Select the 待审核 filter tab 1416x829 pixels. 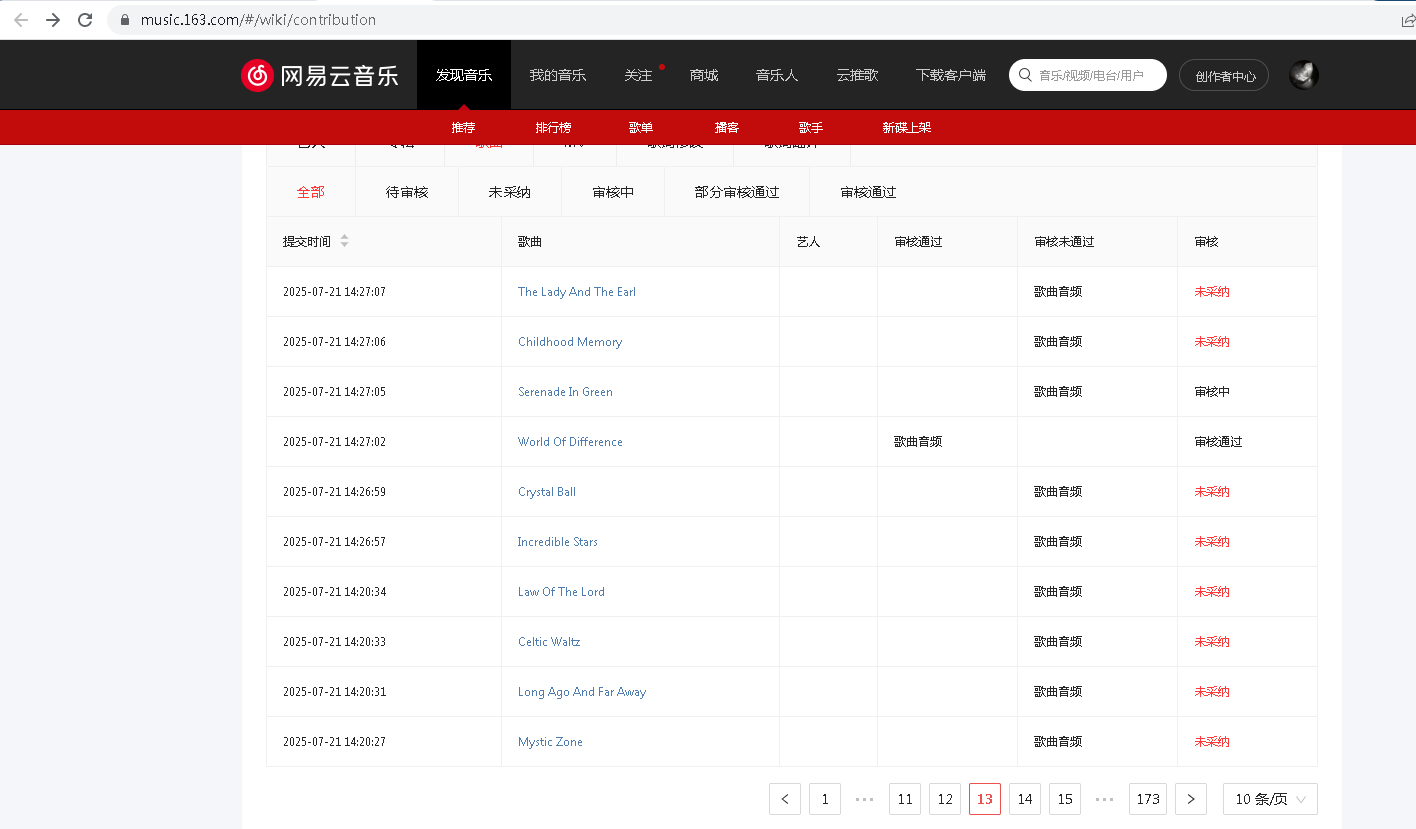tap(407, 192)
